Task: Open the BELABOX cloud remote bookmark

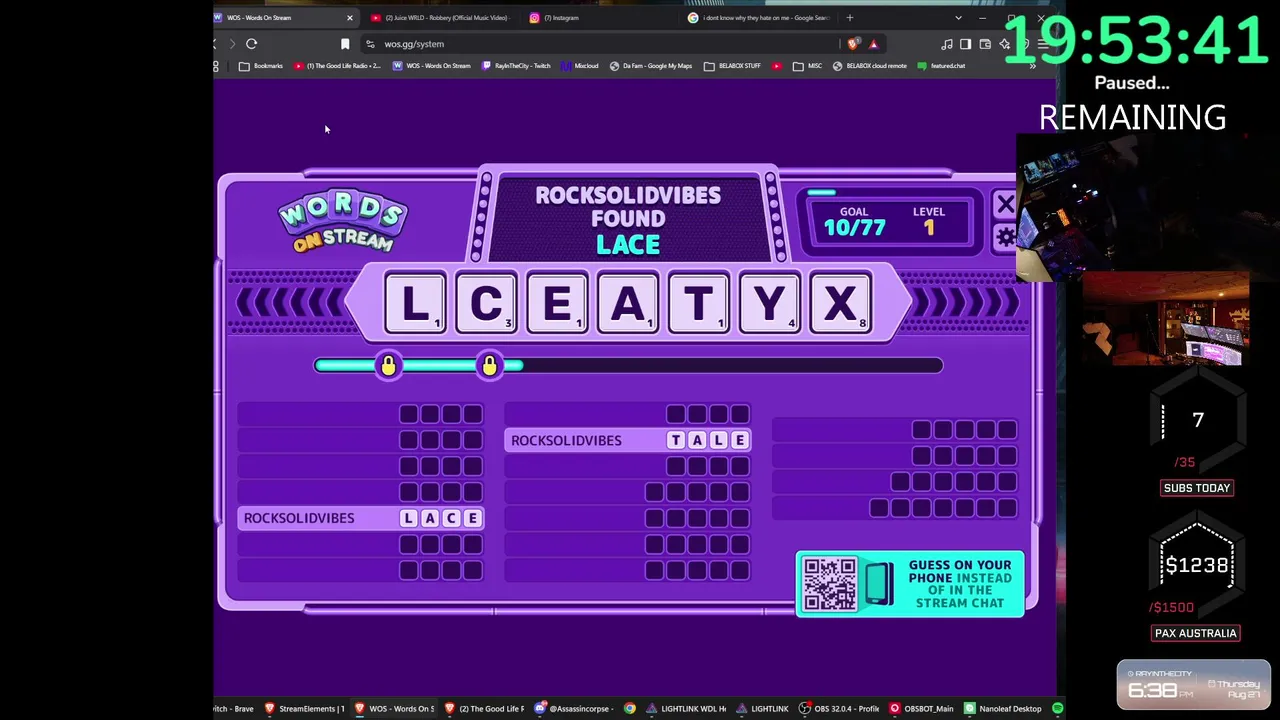Action: coord(870,66)
